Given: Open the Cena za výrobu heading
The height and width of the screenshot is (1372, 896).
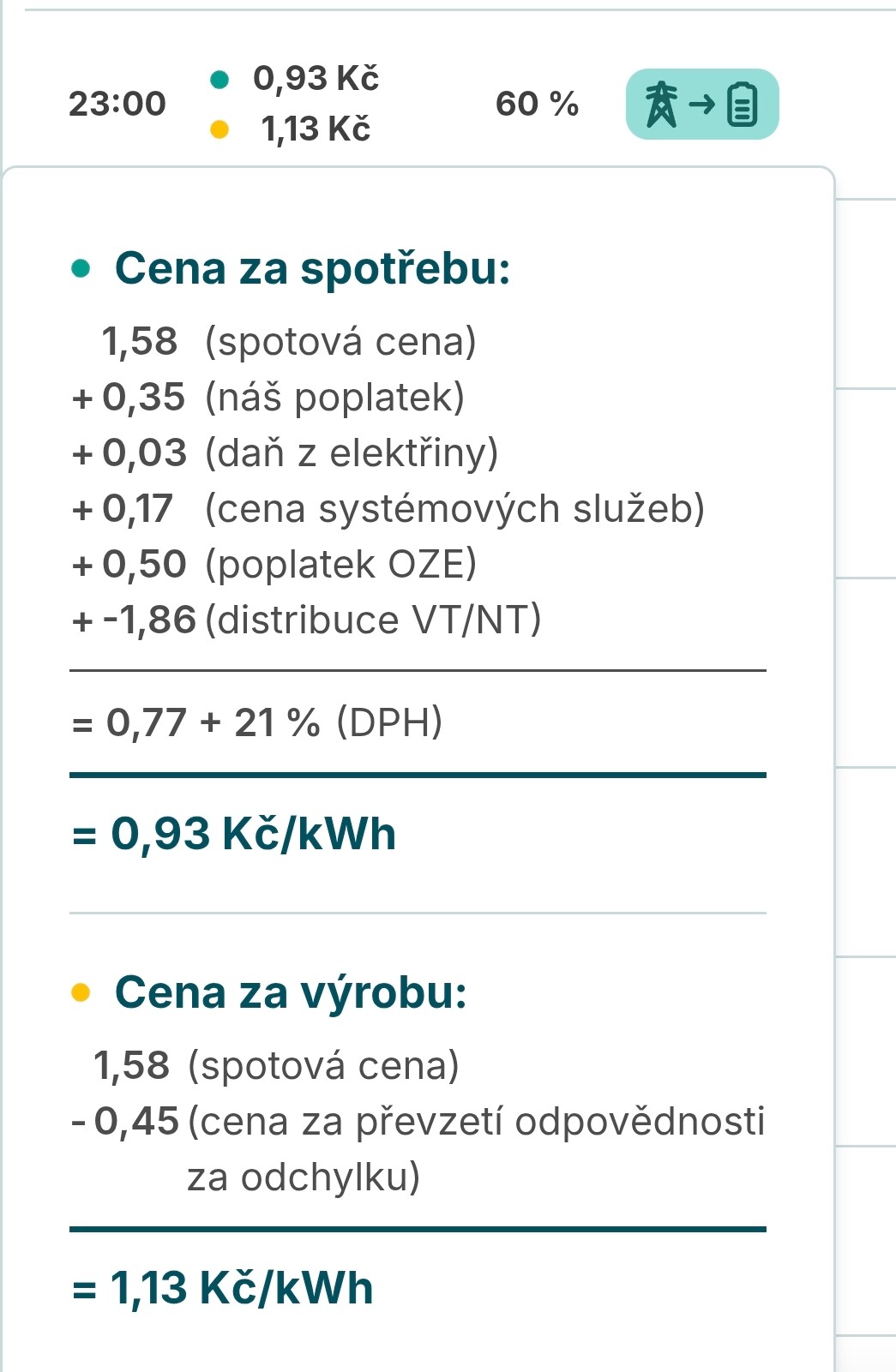Looking at the screenshot, I should (x=291, y=992).
